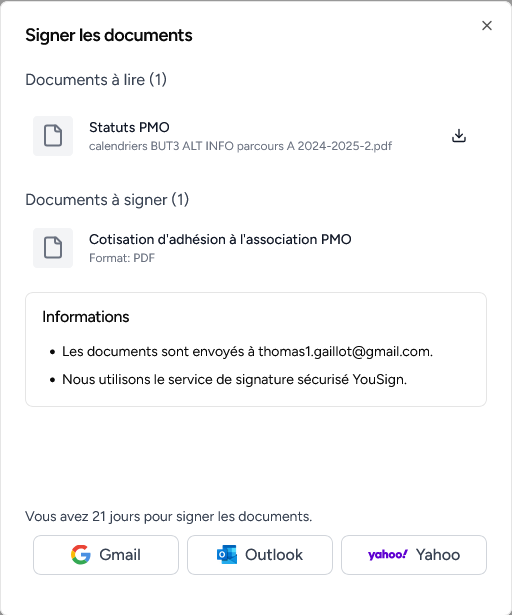Image resolution: width=512 pixels, height=615 pixels.
Task: Click the Cotisation d'adhésion document icon
Action: click(x=53, y=248)
